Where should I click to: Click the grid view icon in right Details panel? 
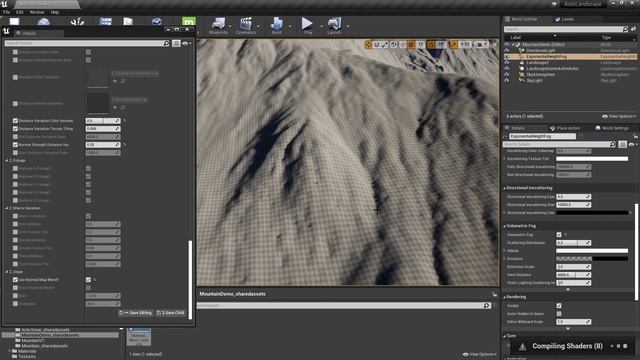[x=622, y=144]
